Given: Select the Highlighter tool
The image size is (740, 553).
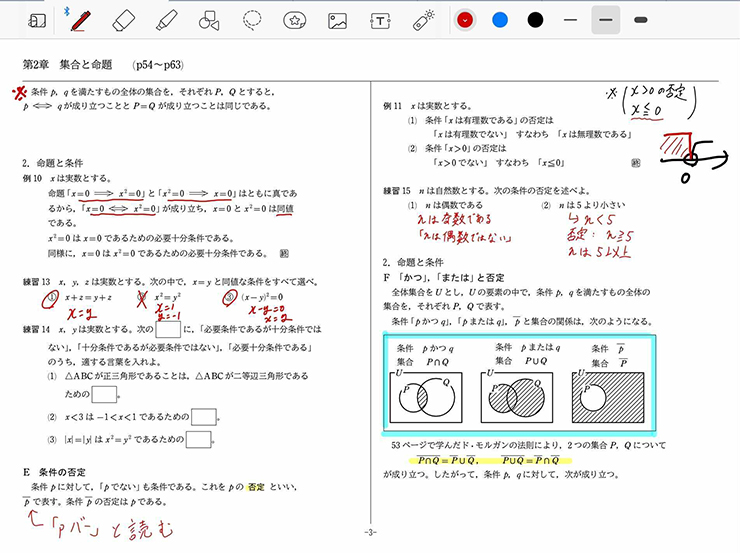Looking at the screenshot, I should (x=166, y=21).
